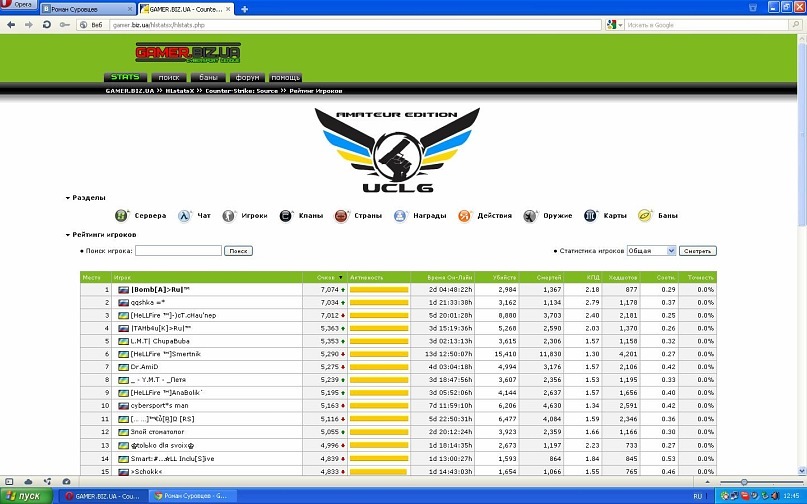Open the closed tabs trash icon

tap(752, 7)
